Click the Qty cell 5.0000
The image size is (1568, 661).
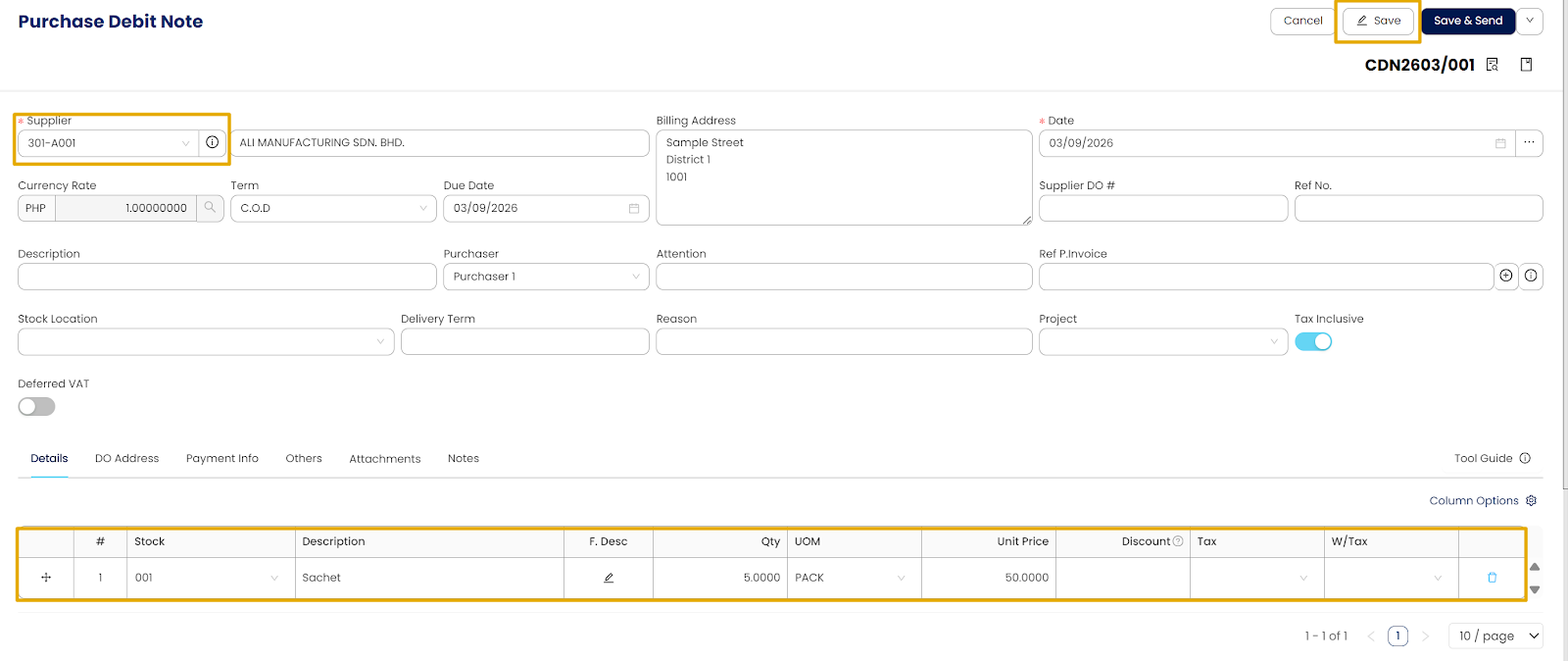click(720, 578)
